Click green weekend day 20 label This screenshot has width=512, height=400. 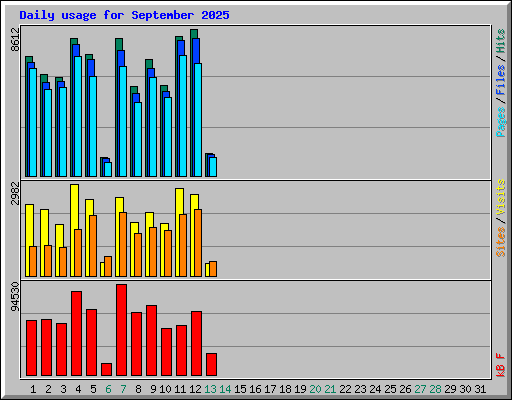[x=315, y=389]
